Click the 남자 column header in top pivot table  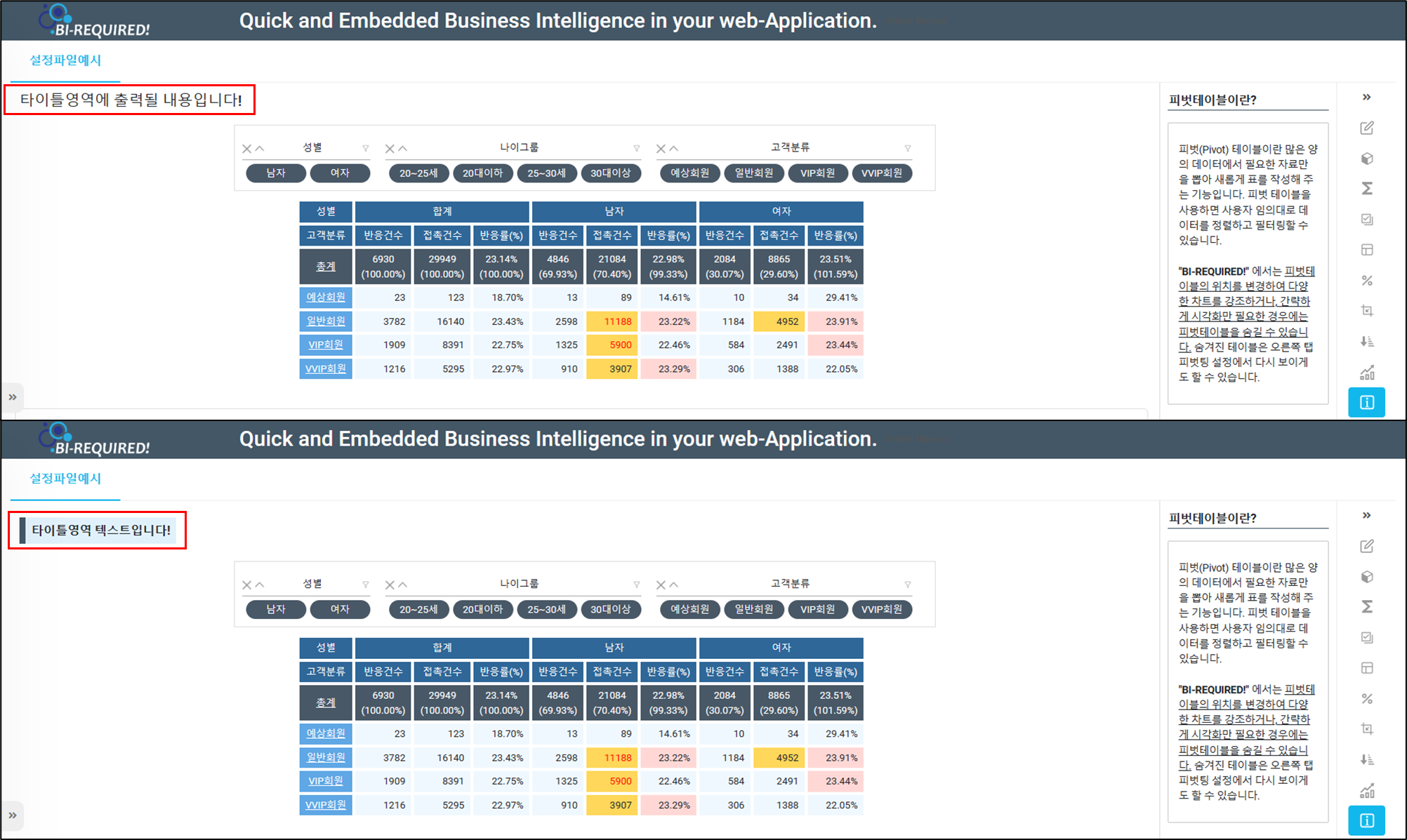(614, 211)
